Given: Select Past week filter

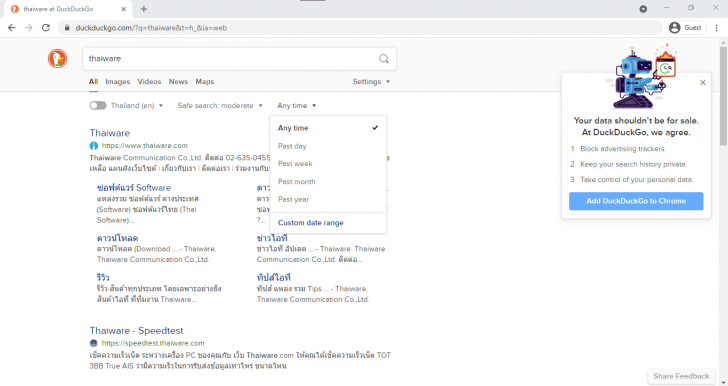Looking at the screenshot, I should tap(328, 164).
